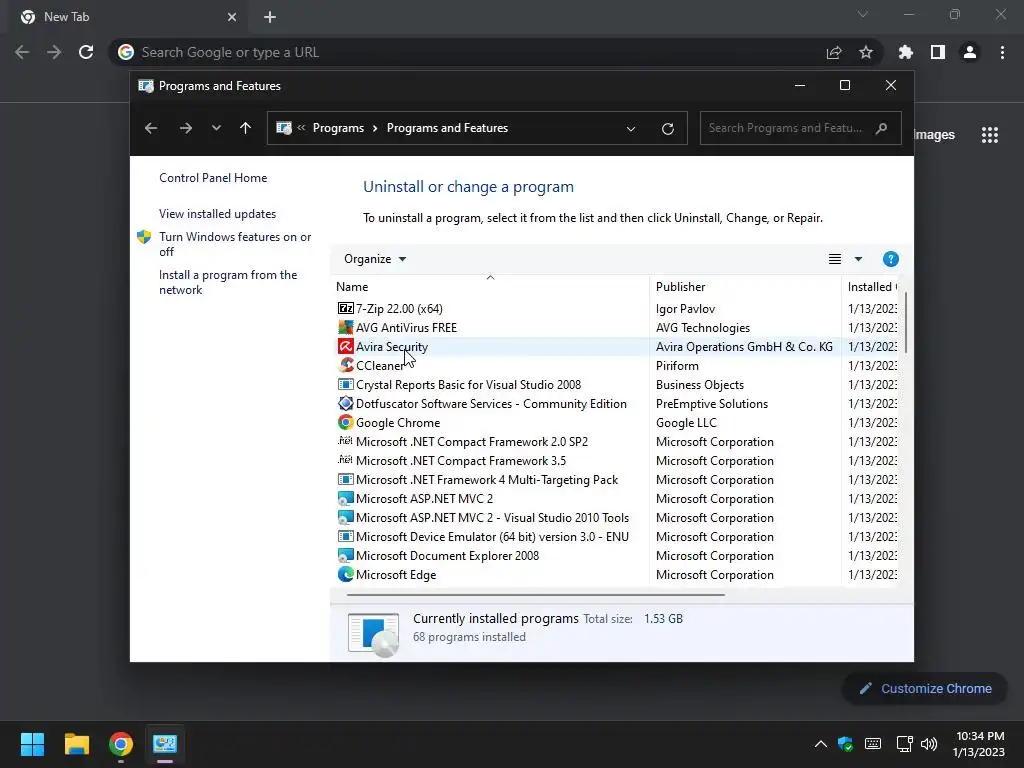
Task: Open Install a program from the network
Action: pyautogui.click(x=228, y=282)
